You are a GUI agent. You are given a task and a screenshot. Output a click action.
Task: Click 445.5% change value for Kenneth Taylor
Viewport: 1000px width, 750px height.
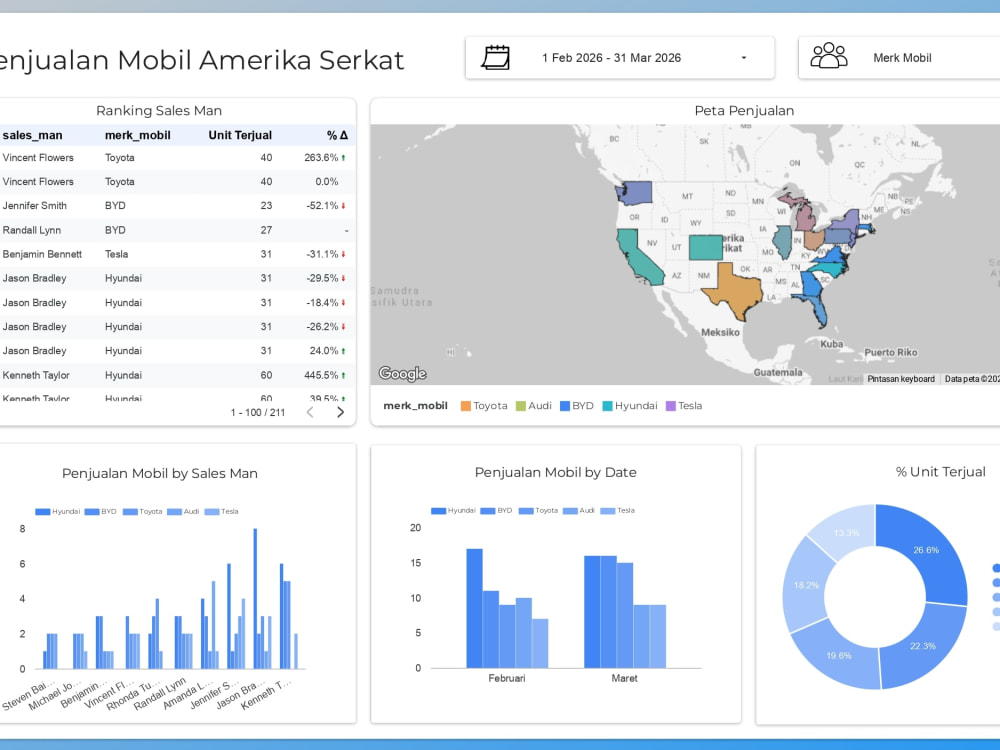click(321, 375)
